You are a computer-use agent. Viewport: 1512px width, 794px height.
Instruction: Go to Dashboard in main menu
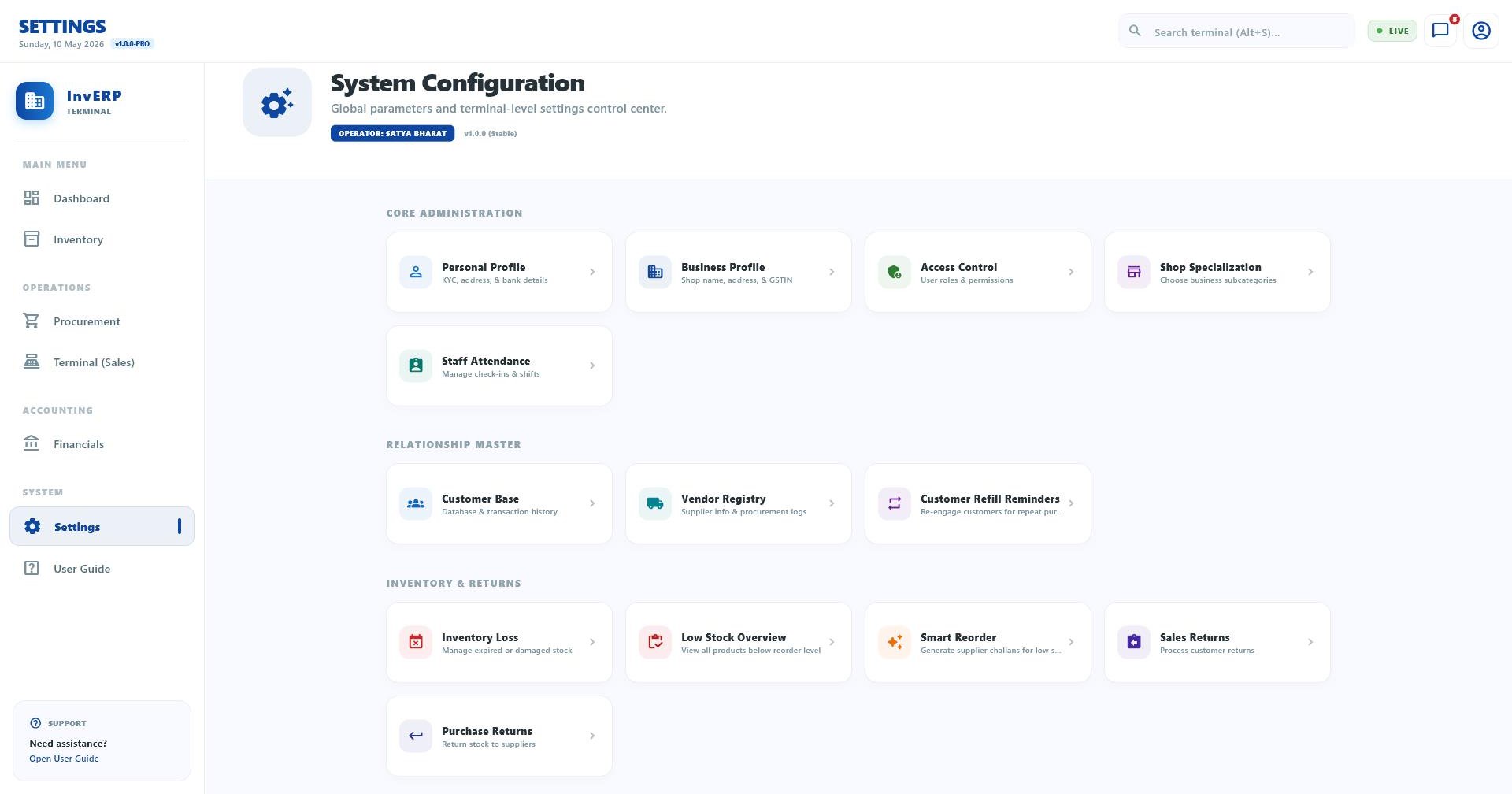102,198
